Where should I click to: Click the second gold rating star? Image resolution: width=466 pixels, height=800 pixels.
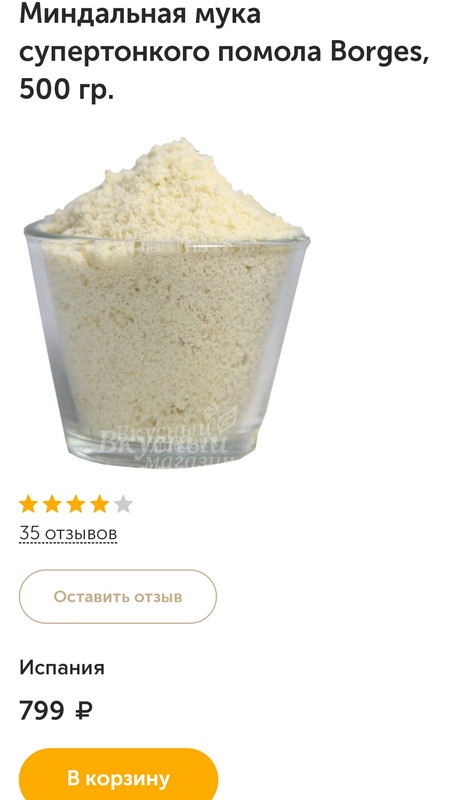[52, 505]
